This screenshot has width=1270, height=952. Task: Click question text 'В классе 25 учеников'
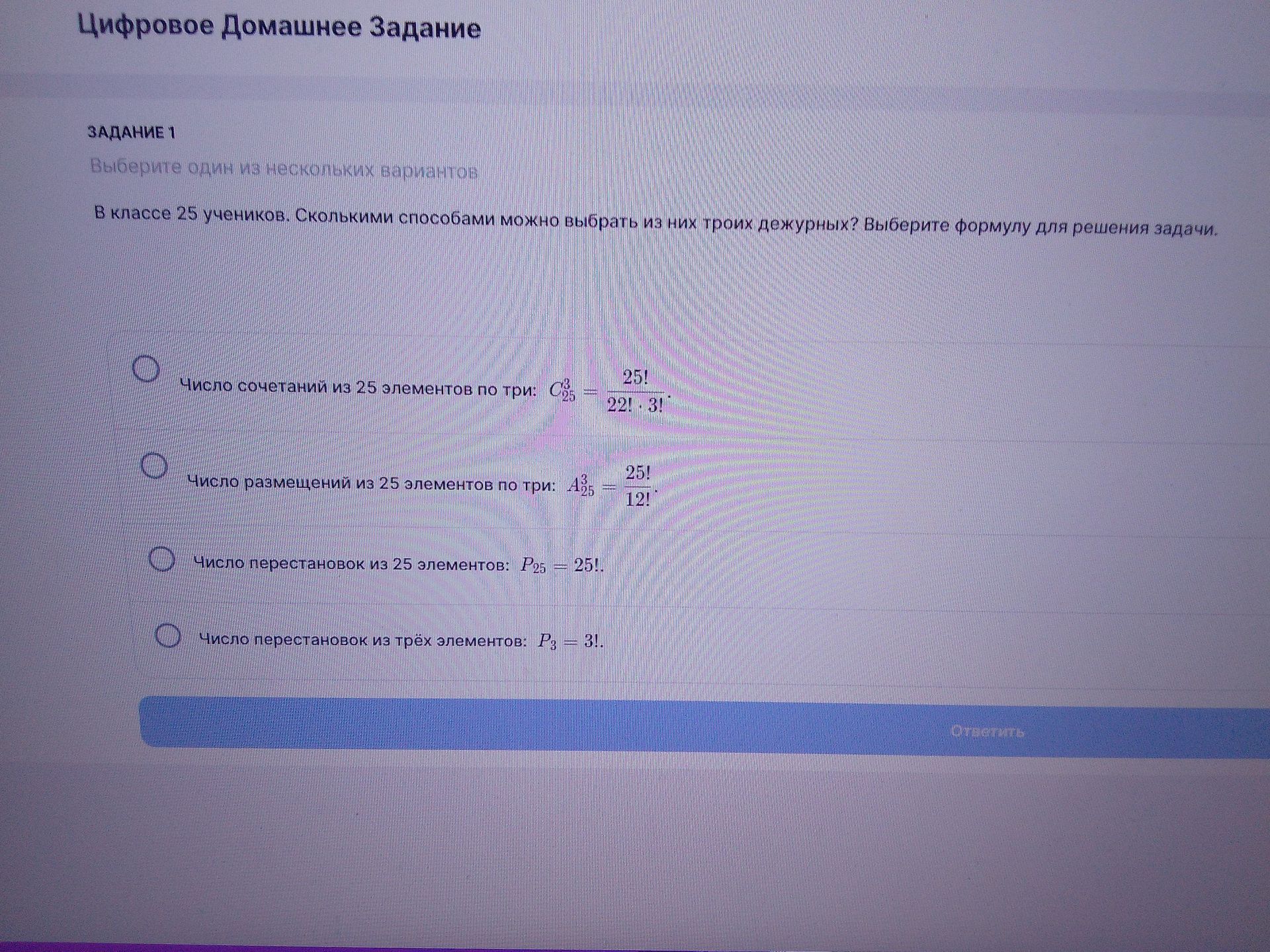click(192, 215)
